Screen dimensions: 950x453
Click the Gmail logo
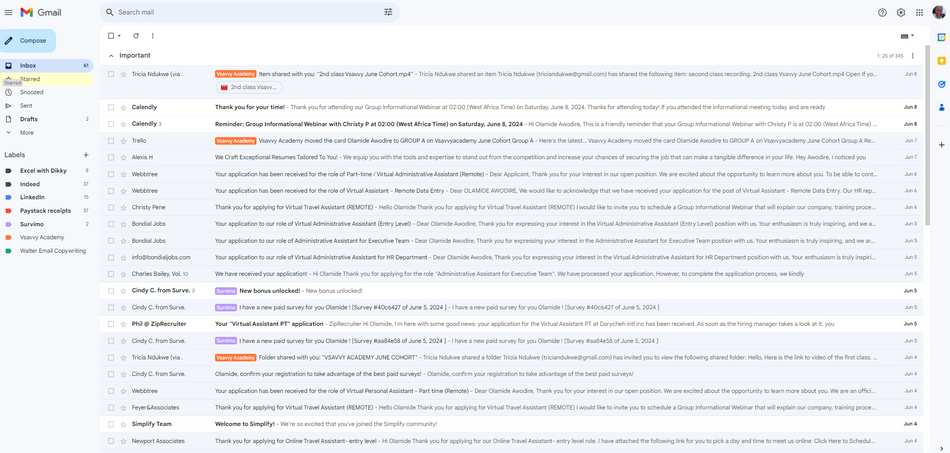[x=41, y=12]
